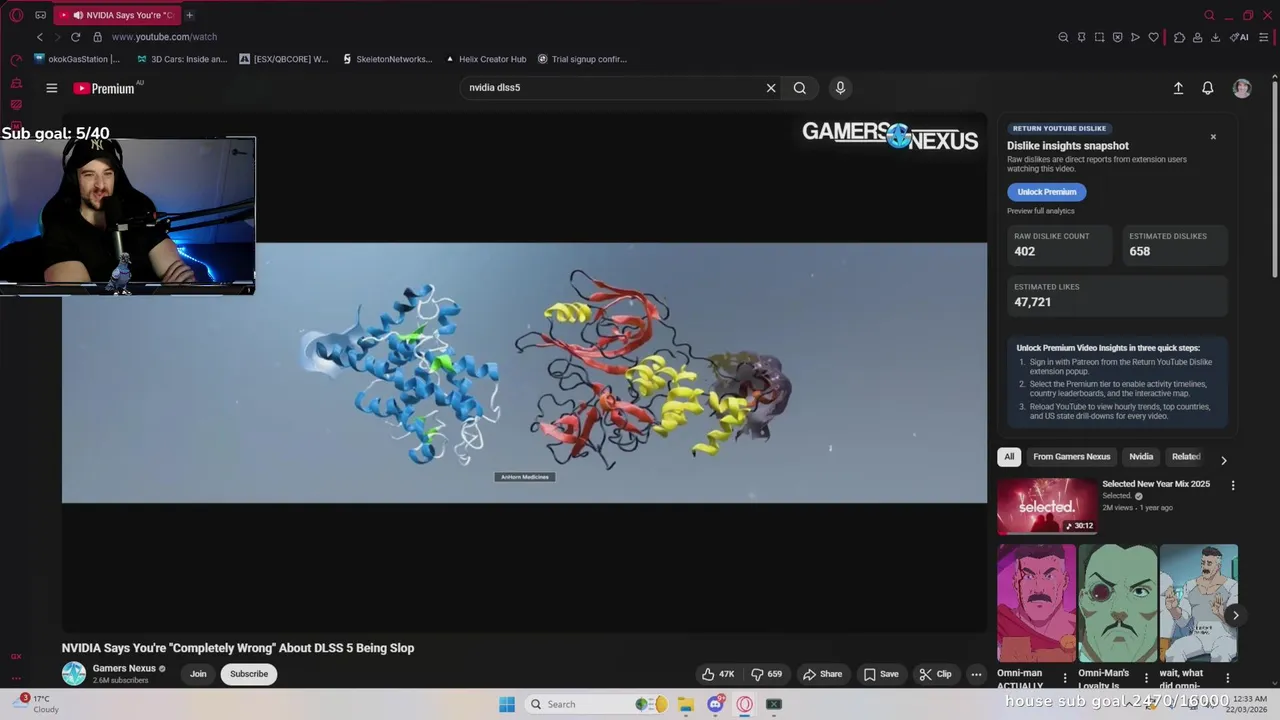The height and width of the screenshot is (720, 1280).
Task: Open the [ESX/QBCORE] bookmark
Action: coord(284,59)
